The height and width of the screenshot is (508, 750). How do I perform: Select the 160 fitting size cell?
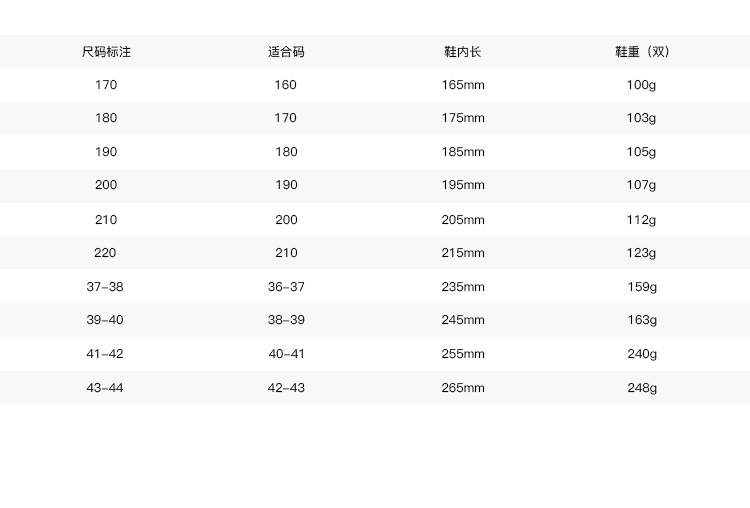(286, 85)
